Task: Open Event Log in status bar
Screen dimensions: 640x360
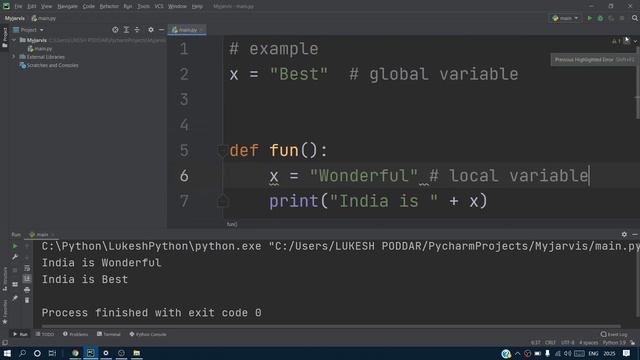Action: pyautogui.click(x=614, y=334)
